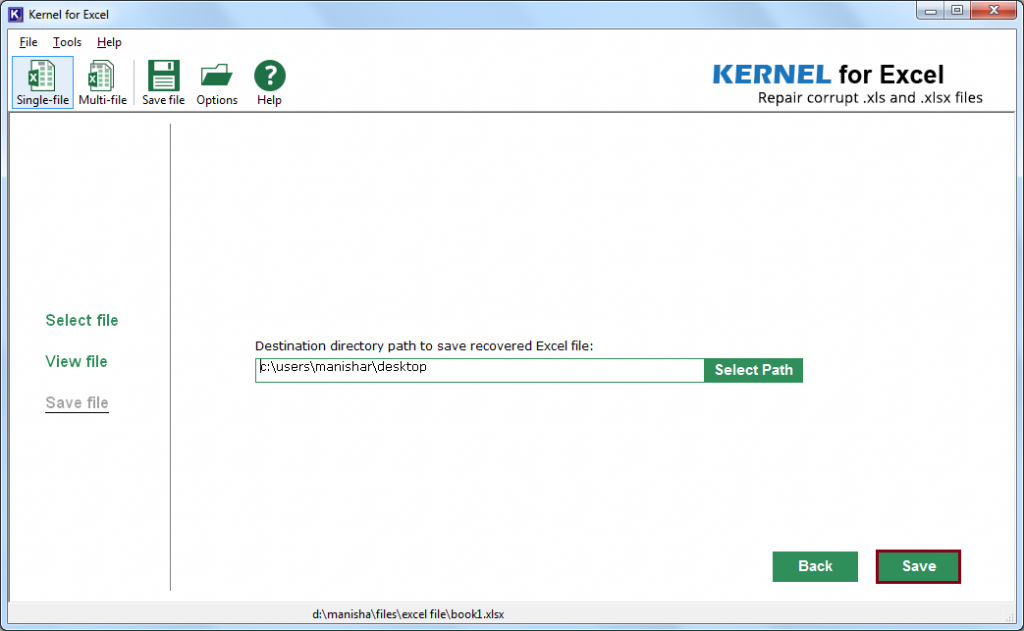Go to the View file step

click(76, 361)
